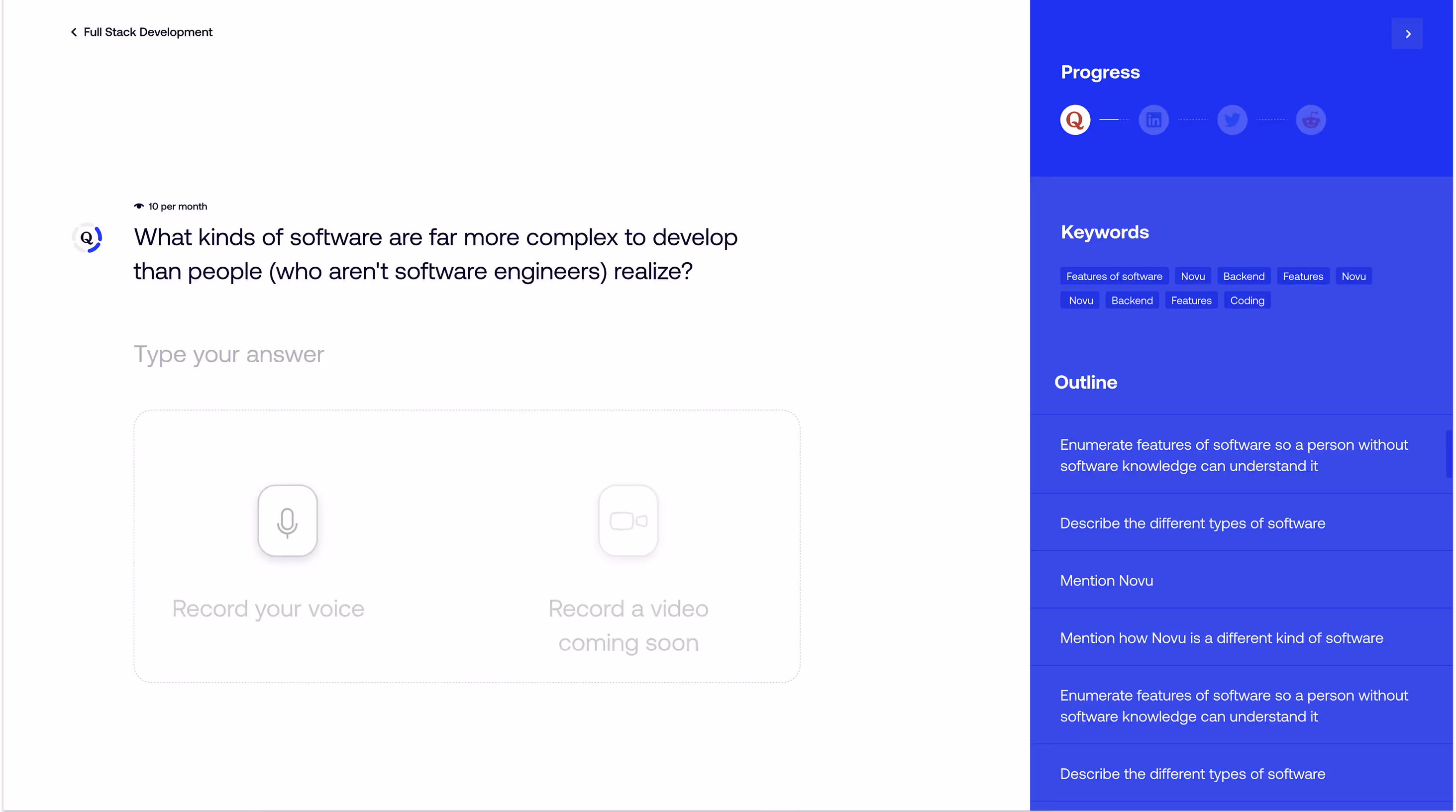Click the first Backend keyword tag
1456x812 pixels.
1244,276
